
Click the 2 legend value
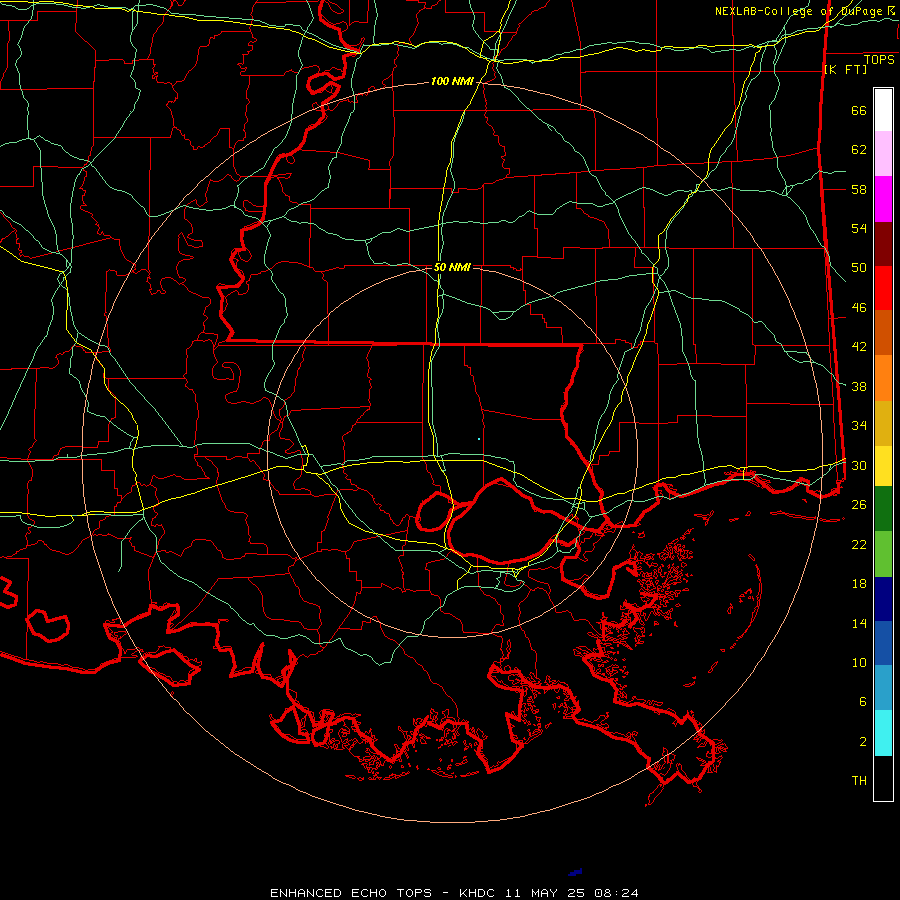863,742
